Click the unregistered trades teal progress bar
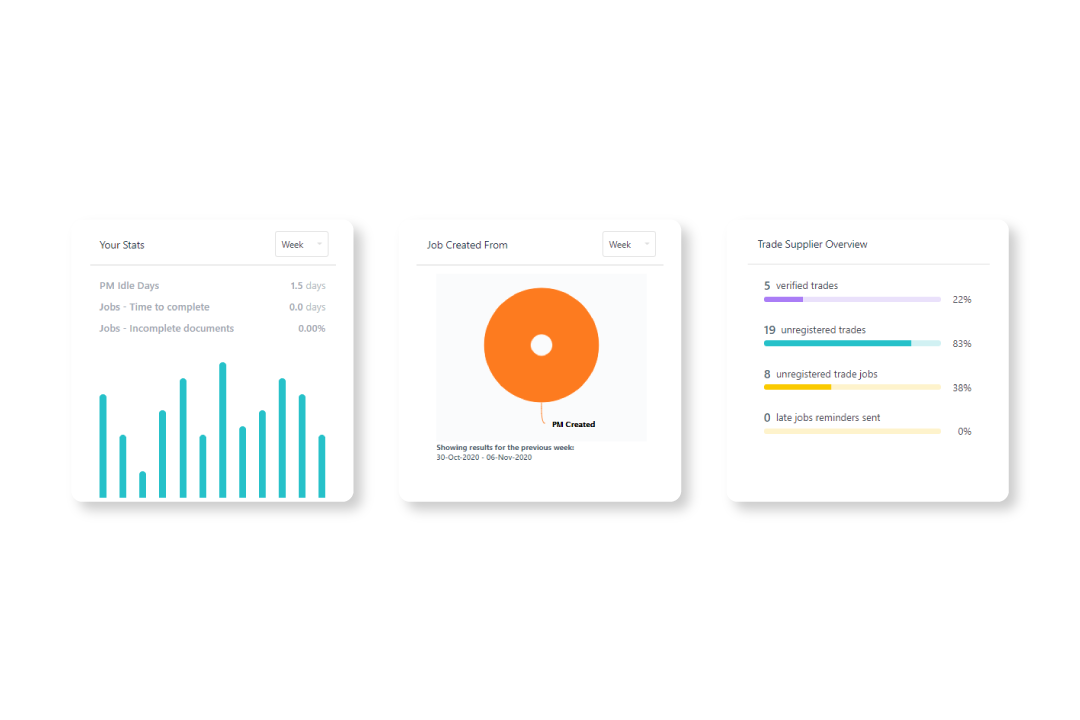 [x=852, y=343]
